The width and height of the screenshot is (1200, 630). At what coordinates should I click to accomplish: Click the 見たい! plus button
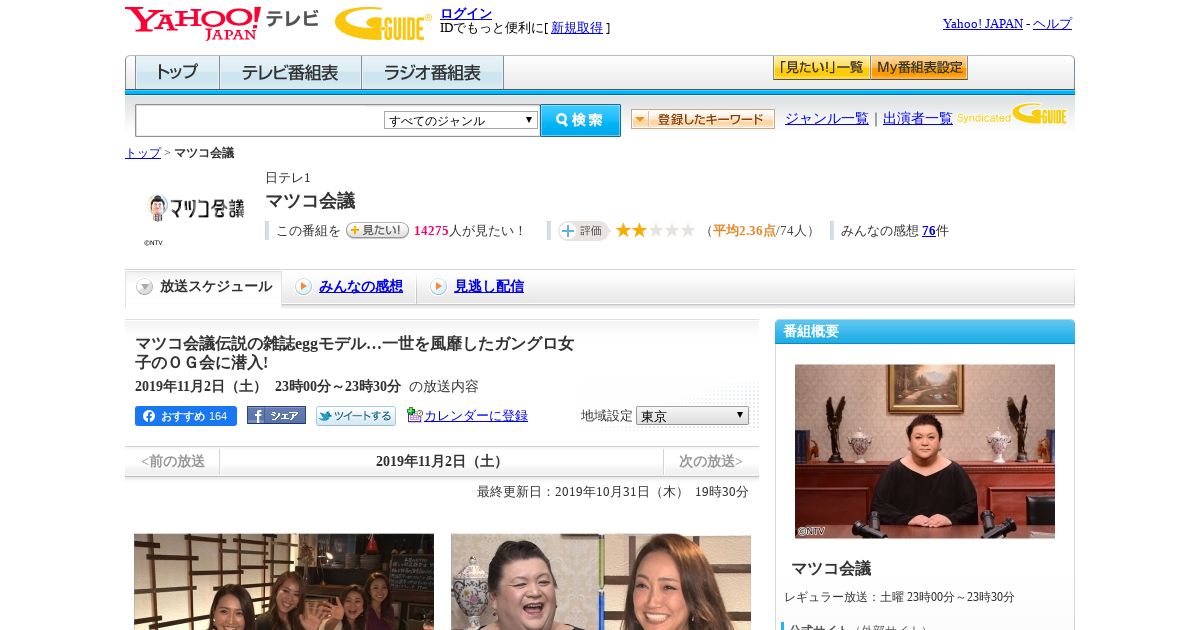(x=377, y=230)
